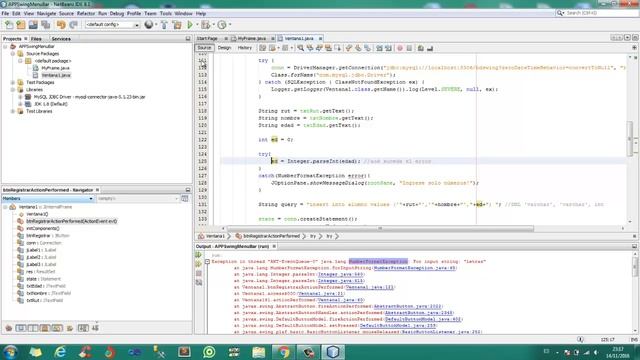The width and height of the screenshot is (640, 360).
Task: Click the Shift Line Right editor icon
Action: [388, 48]
